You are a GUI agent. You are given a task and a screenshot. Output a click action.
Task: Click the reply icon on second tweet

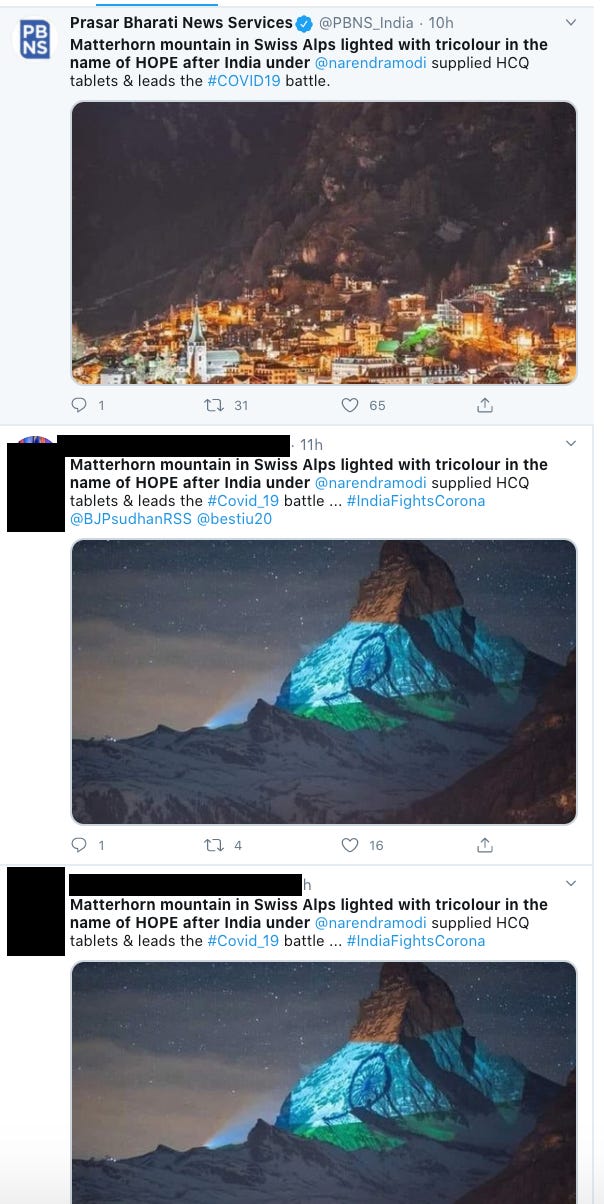pyautogui.click(x=80, y=845)
